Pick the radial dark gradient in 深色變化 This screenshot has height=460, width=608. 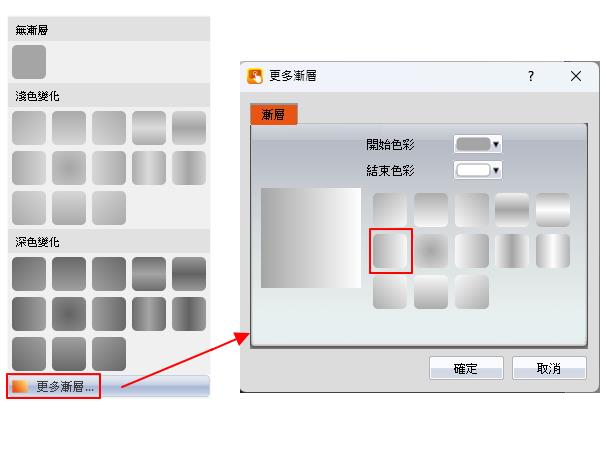[x=69, y=314]
